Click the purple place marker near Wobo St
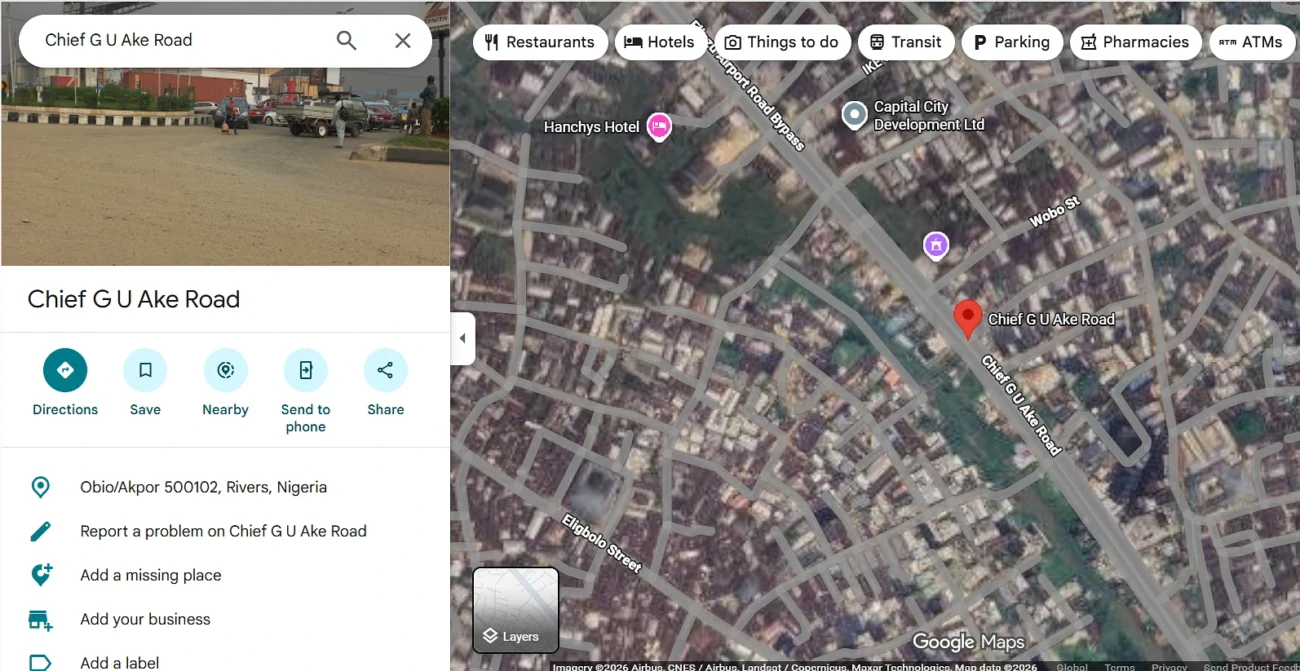 (935, 245)
